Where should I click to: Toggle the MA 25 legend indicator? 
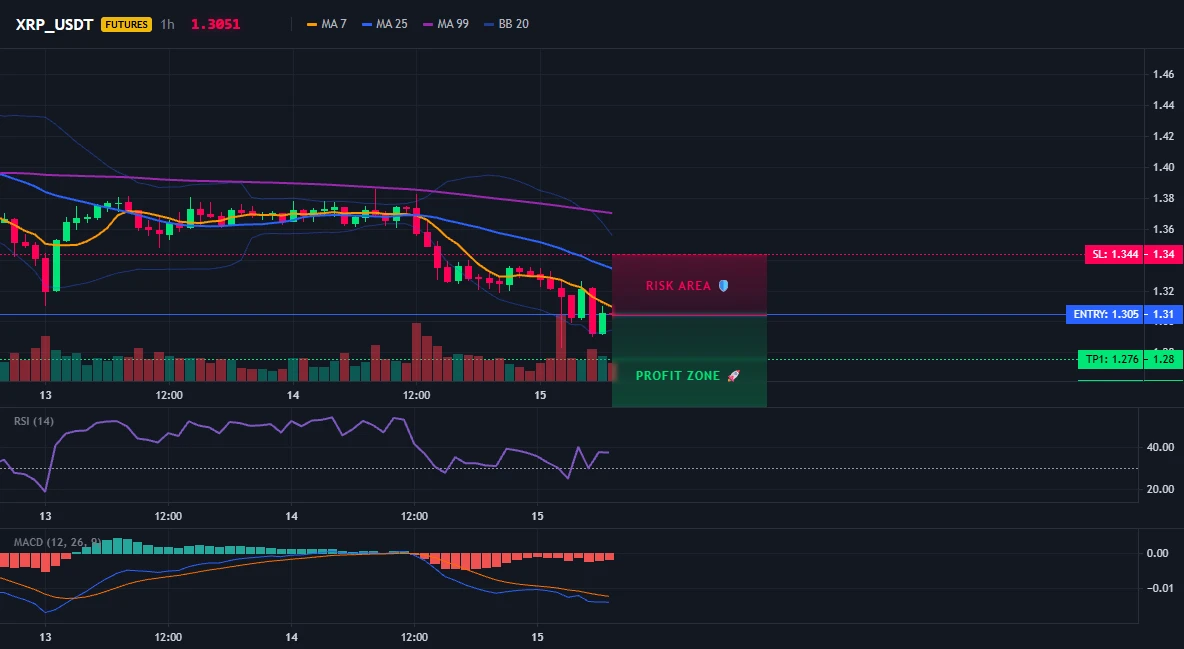[384, 24]
